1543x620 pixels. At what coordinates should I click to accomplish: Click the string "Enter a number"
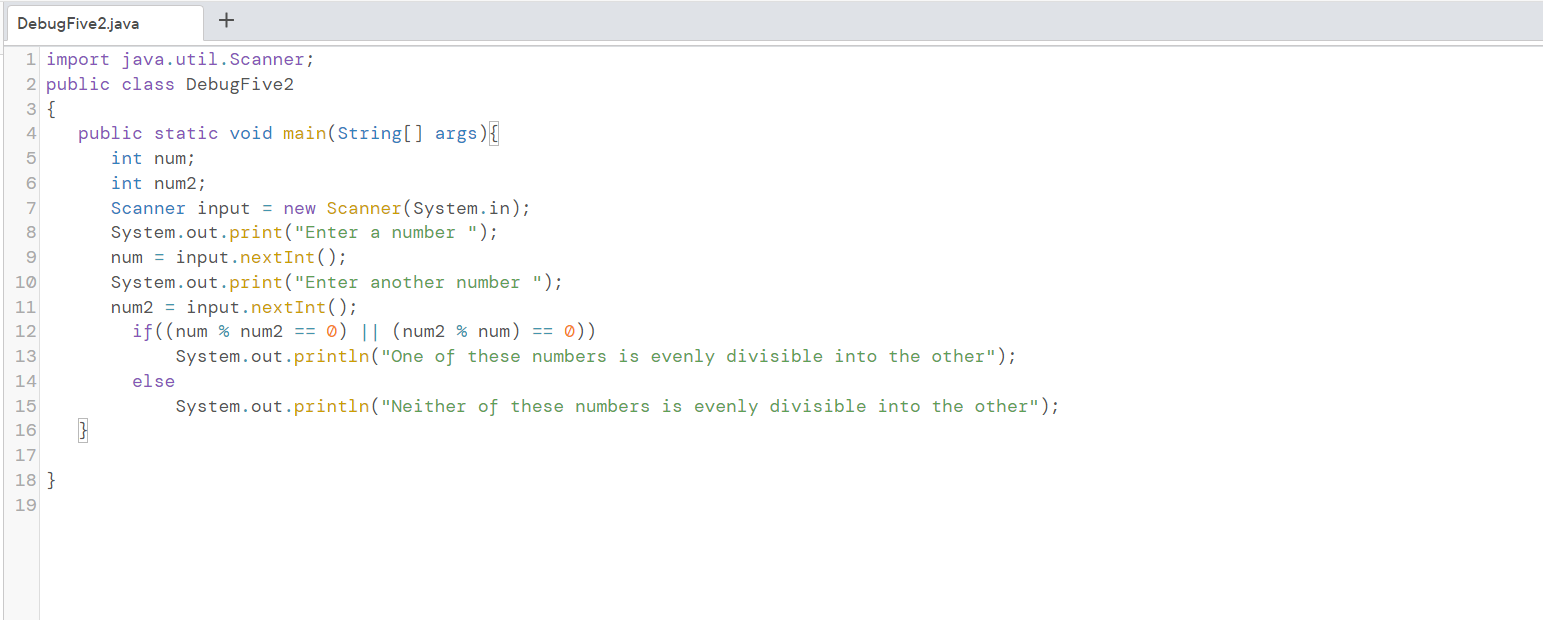click(385, 232)
